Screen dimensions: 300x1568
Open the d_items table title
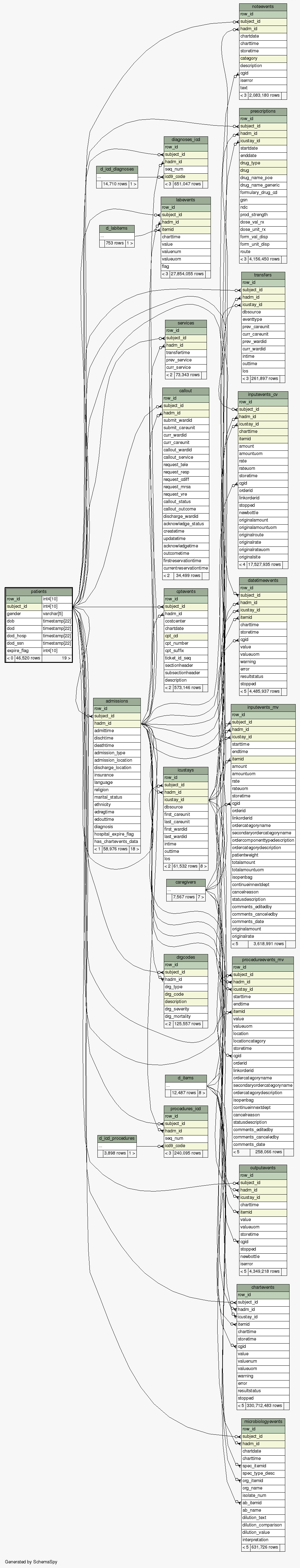click(x=185, y=1078)
